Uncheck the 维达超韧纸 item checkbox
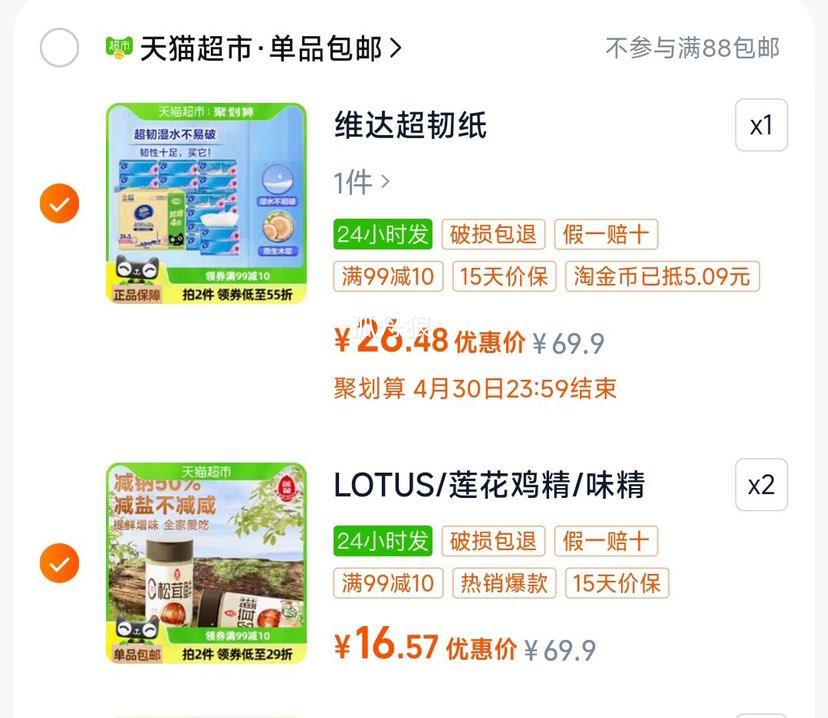 click(60, 203)
